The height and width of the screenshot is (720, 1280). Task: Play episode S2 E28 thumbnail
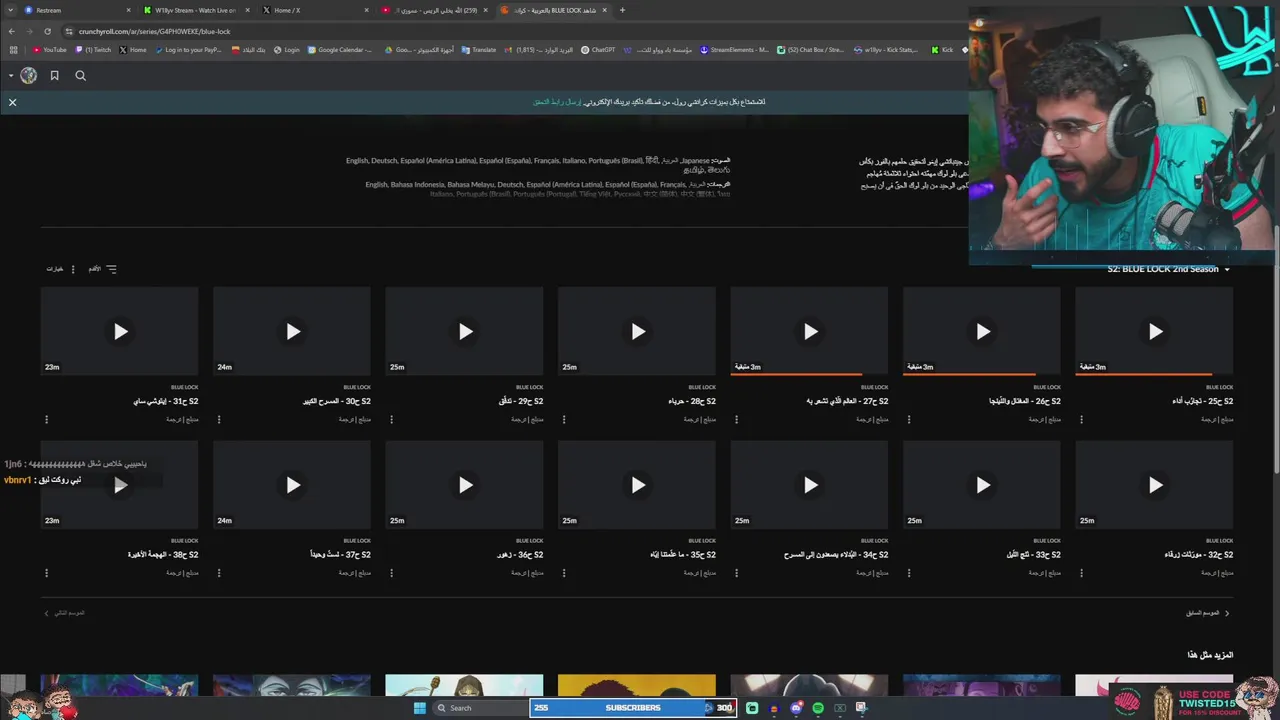pyautogui.click(x=637, y=331)
